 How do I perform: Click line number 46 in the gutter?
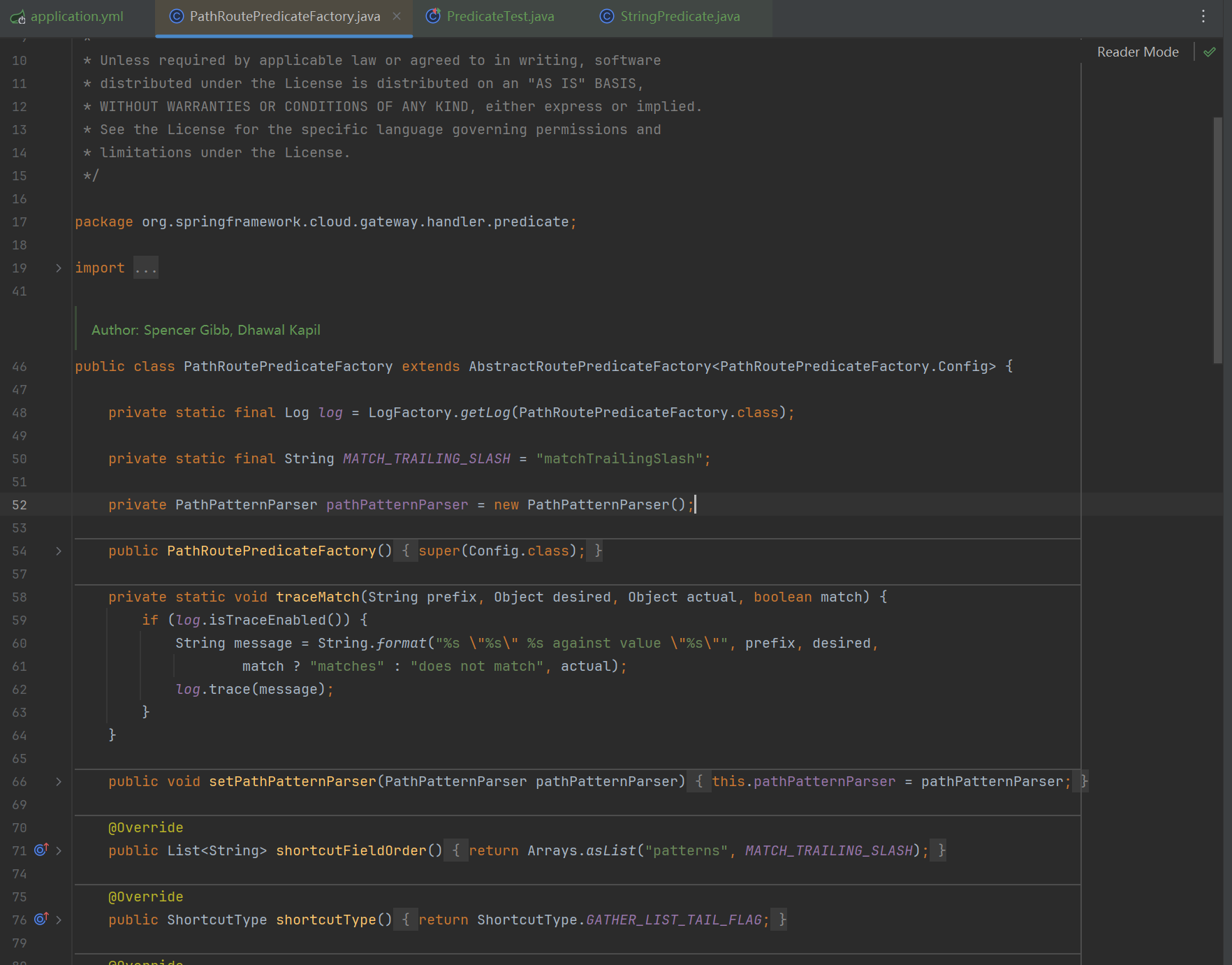click(20, 367)
